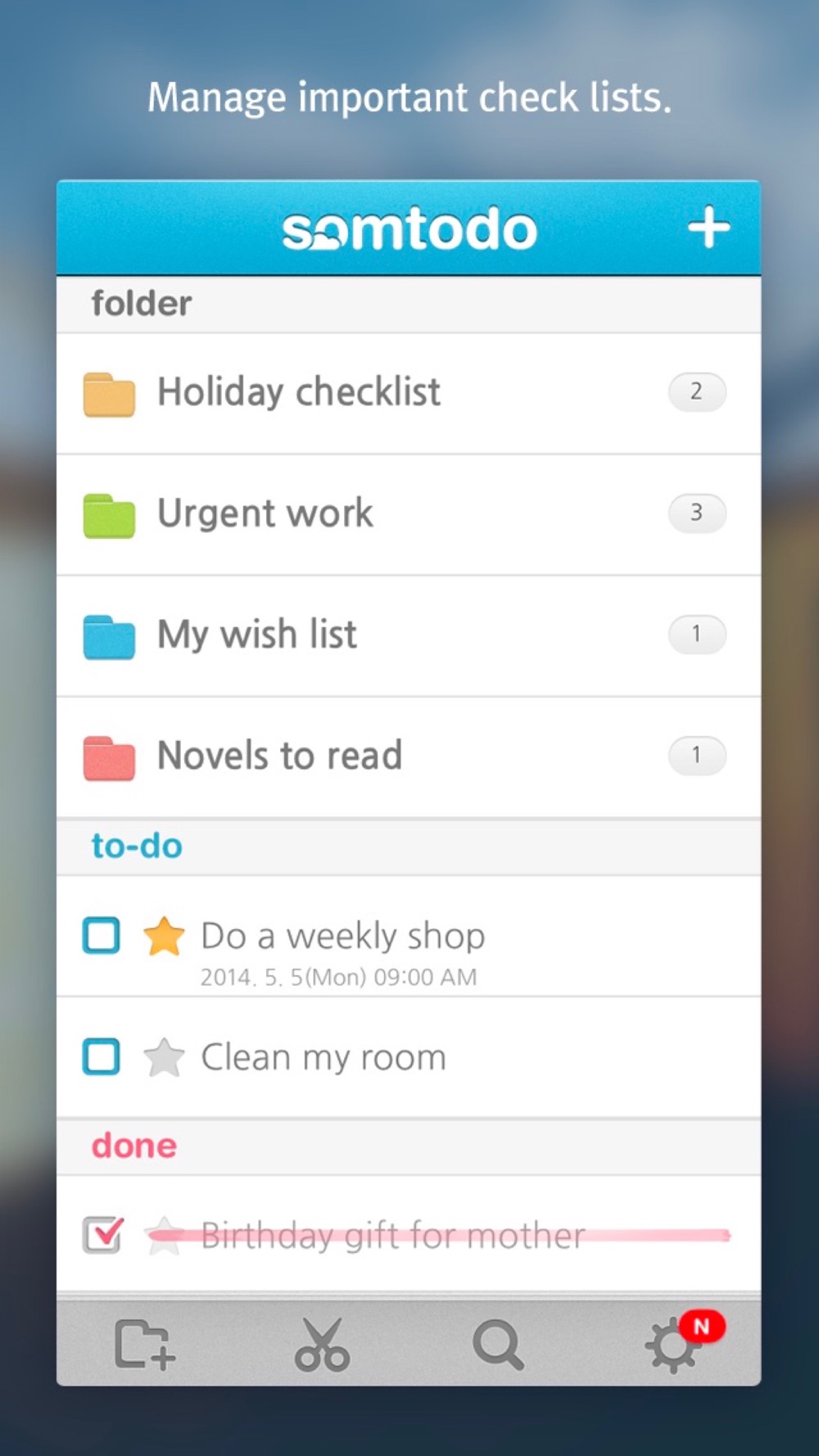Tap the Urgent work count badge
819x1456 pixels.
click(696, 513)
